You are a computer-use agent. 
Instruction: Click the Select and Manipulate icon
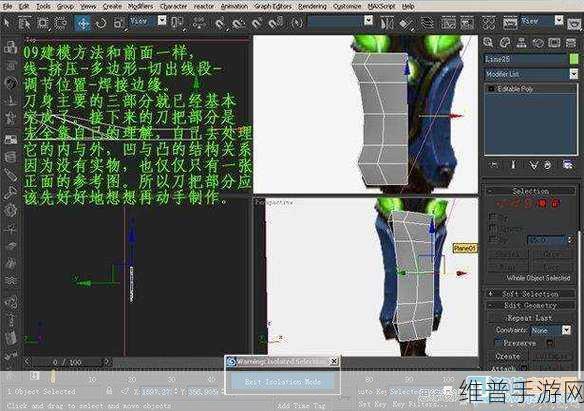coord(199,23)
